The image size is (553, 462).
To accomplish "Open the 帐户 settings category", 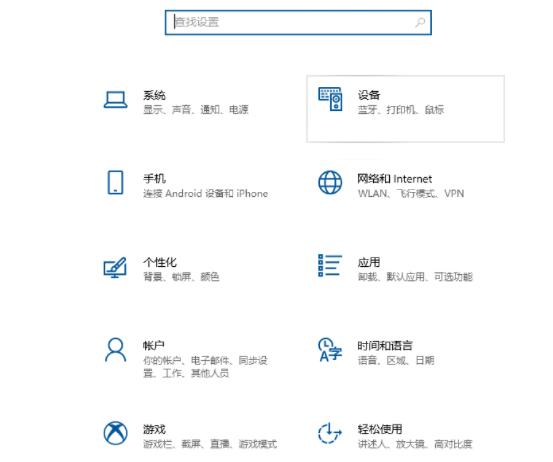I will tap(190, 358).
